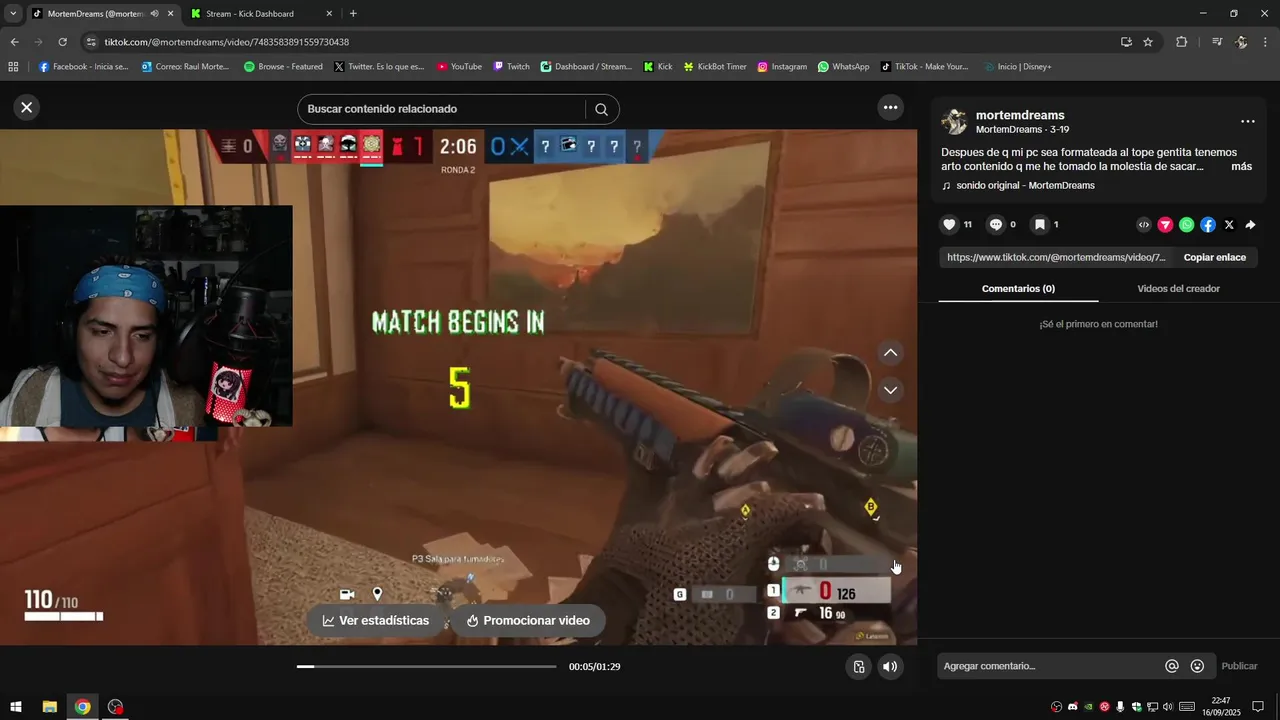
Task: Open the three-dot menu over the video
Action: point(890,108)
